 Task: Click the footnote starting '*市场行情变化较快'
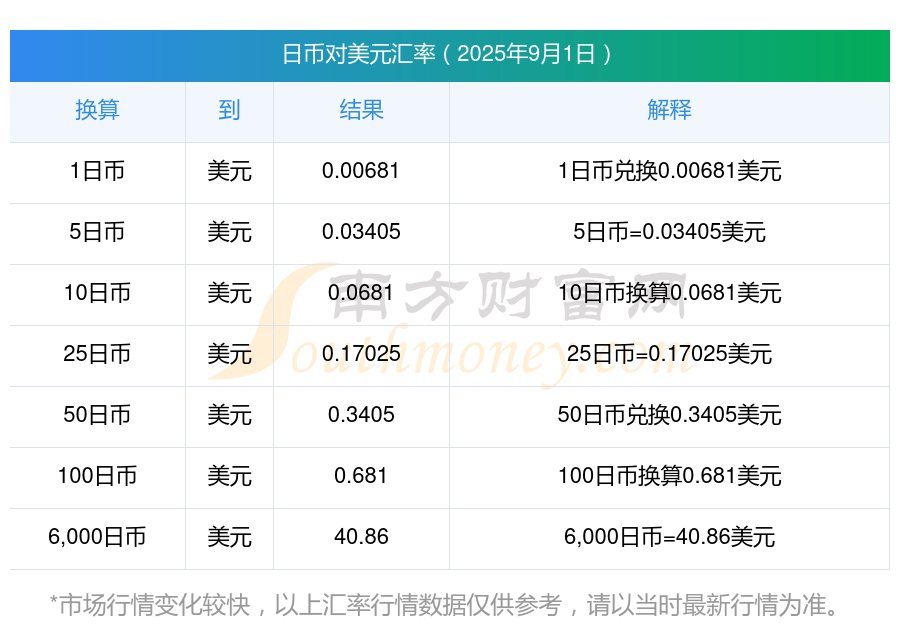point(446,606)
